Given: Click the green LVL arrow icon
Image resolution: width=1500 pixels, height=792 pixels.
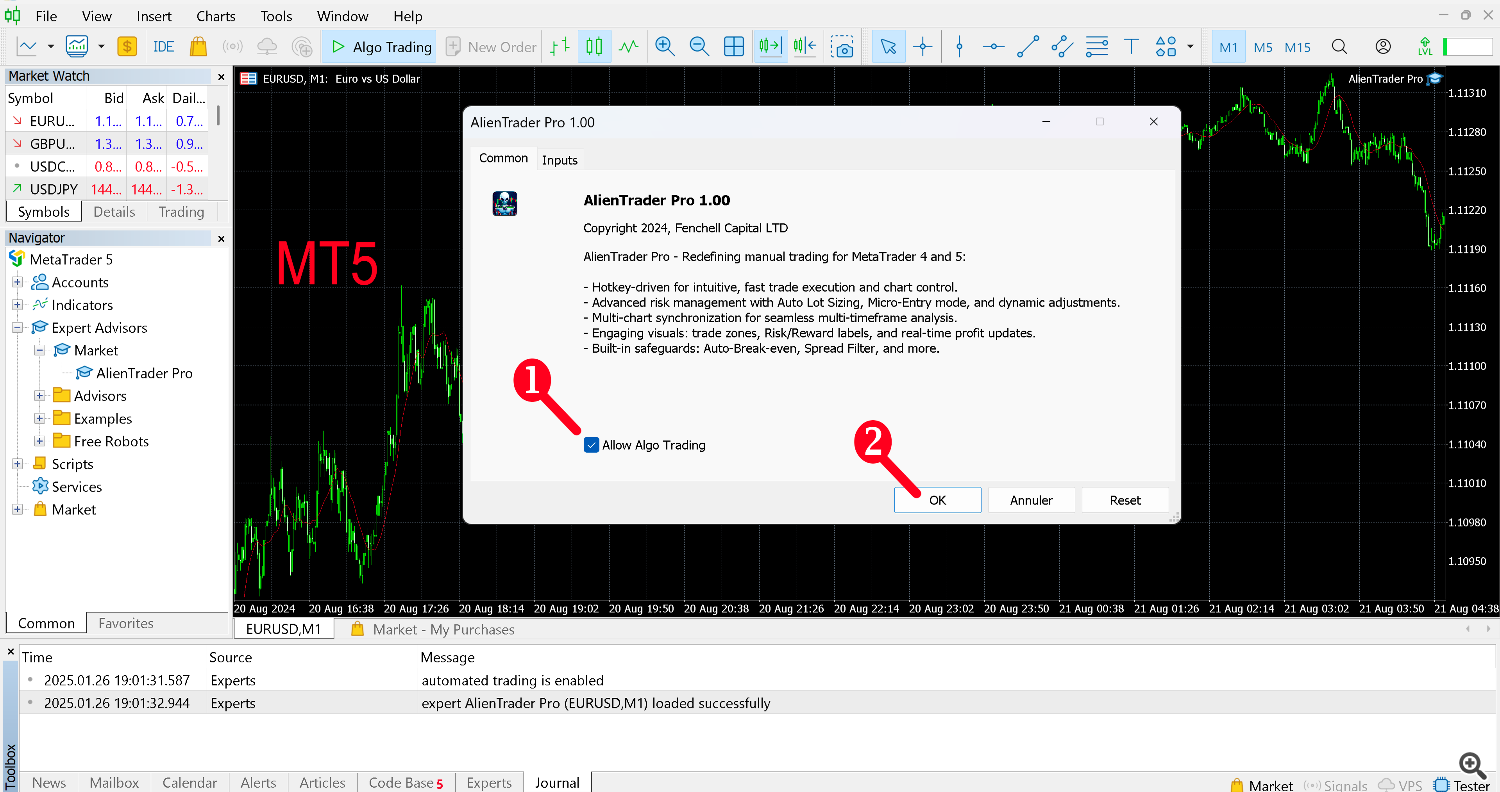Looking at the screenshot, I should (x=1426, y=46).
